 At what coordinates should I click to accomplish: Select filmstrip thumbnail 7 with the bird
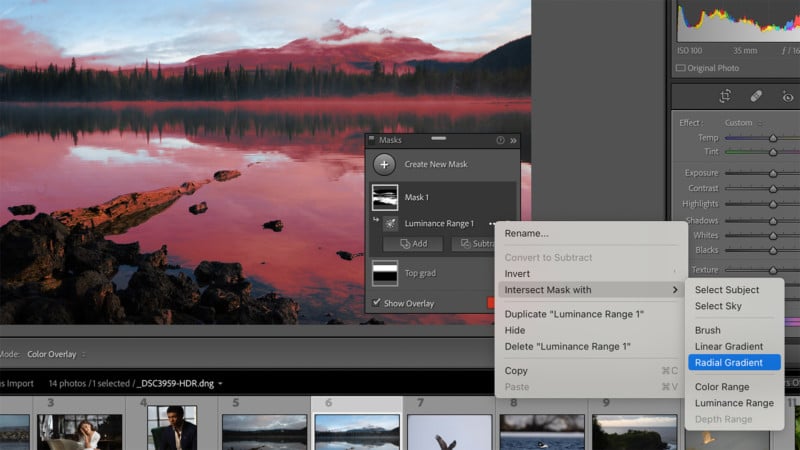449,432
